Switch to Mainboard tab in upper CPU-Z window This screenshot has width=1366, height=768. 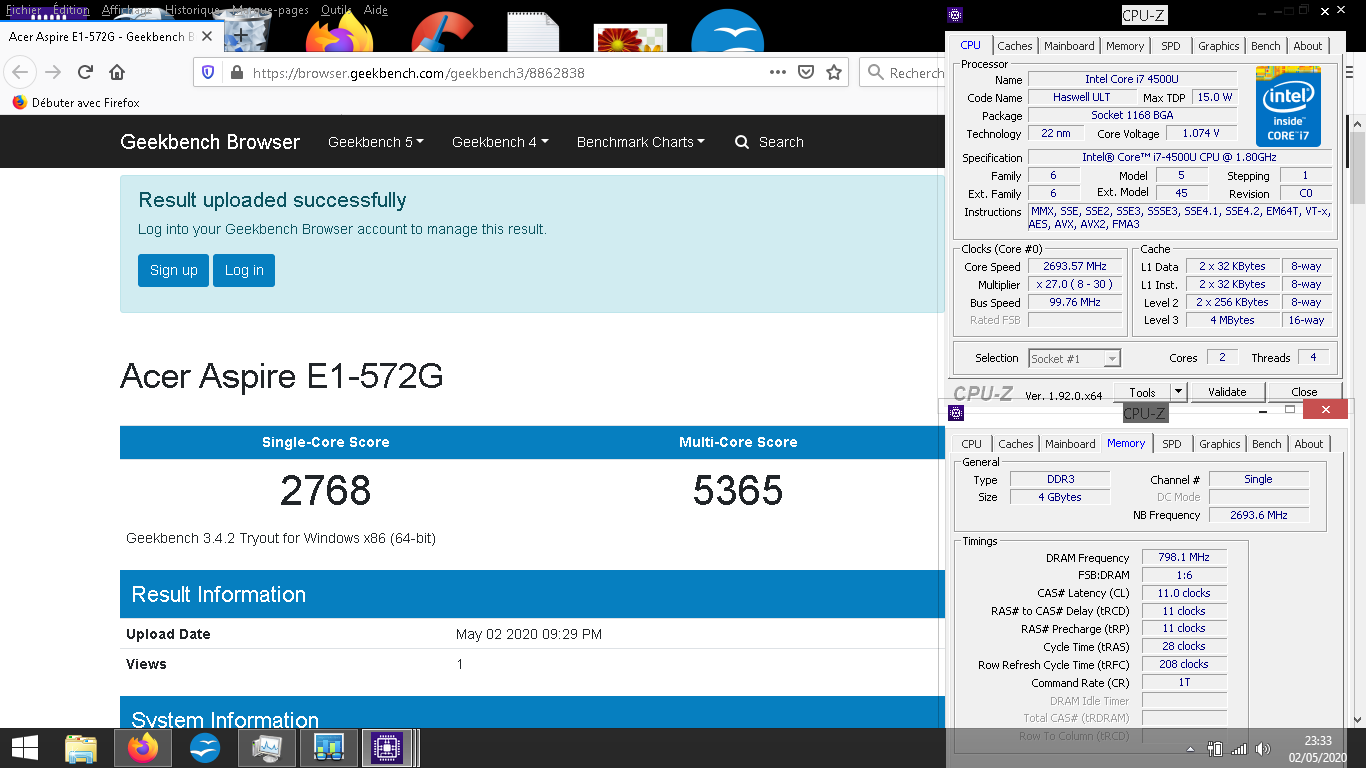[x=1069, y=46]
